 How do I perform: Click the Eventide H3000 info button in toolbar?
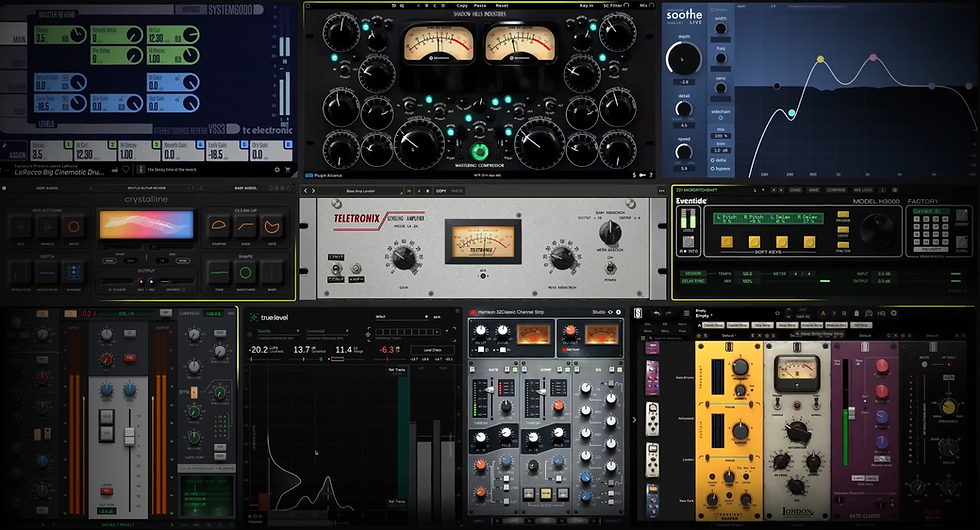tap(882, 190)
